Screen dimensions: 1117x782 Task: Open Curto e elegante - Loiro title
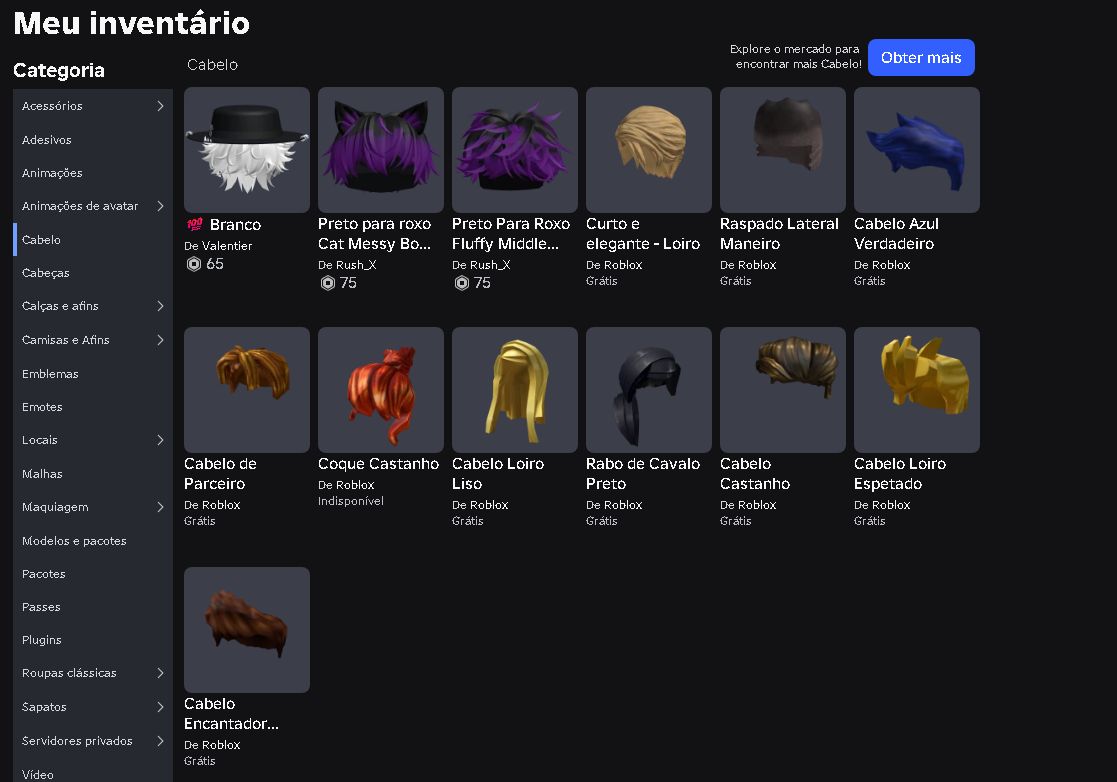[643, 234]
